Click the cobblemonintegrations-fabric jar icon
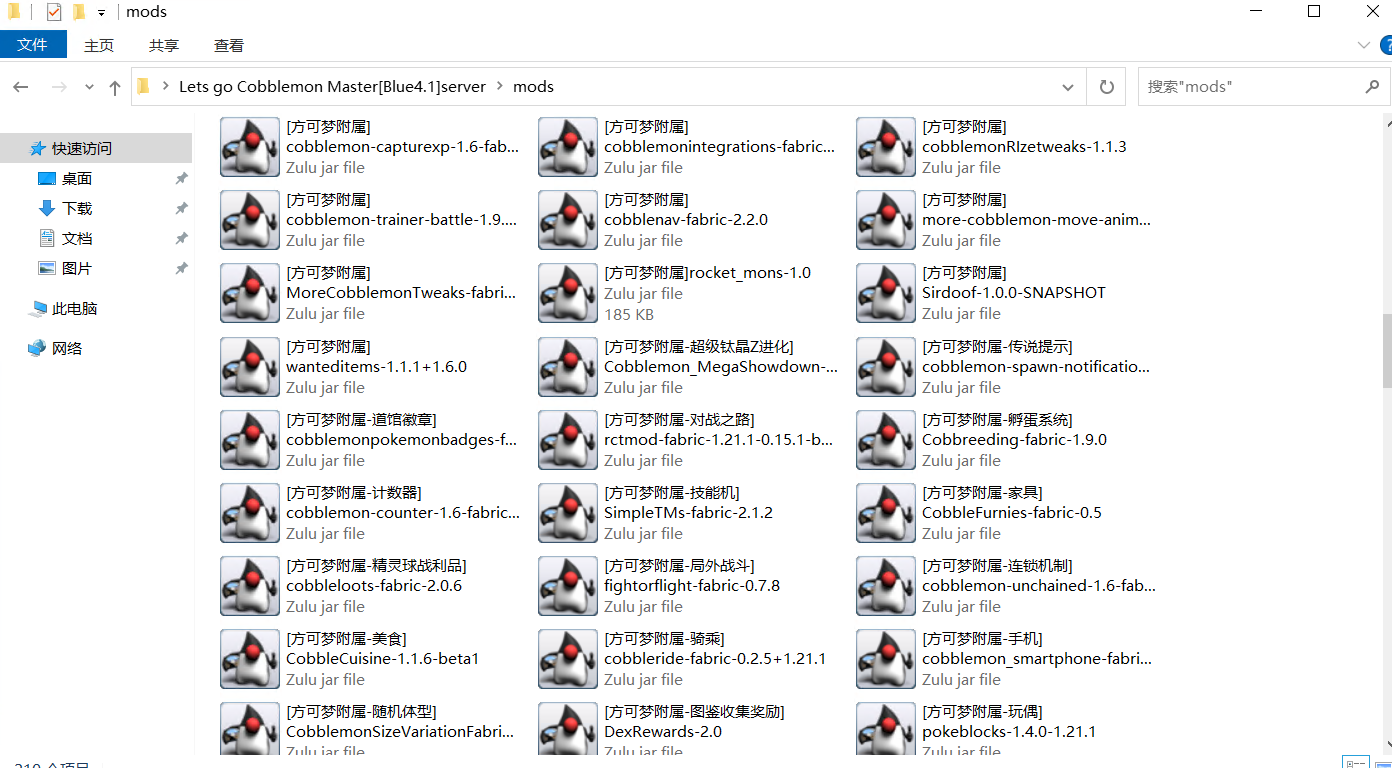Viewport: 1392px width, 768px height. [x=568, y=147]
